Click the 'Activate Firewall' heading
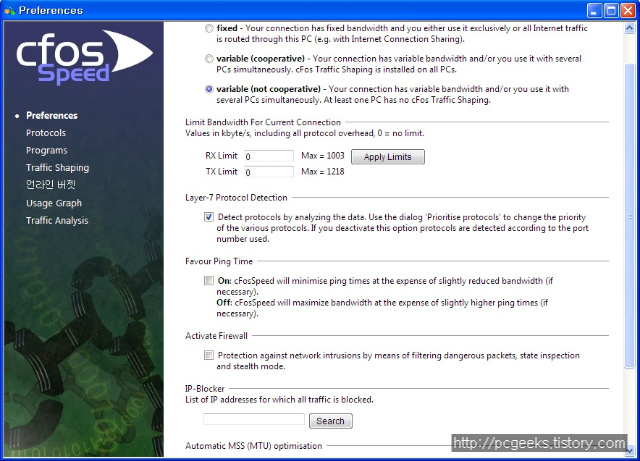This screenshot has height=461, width=640. point(216,336)
